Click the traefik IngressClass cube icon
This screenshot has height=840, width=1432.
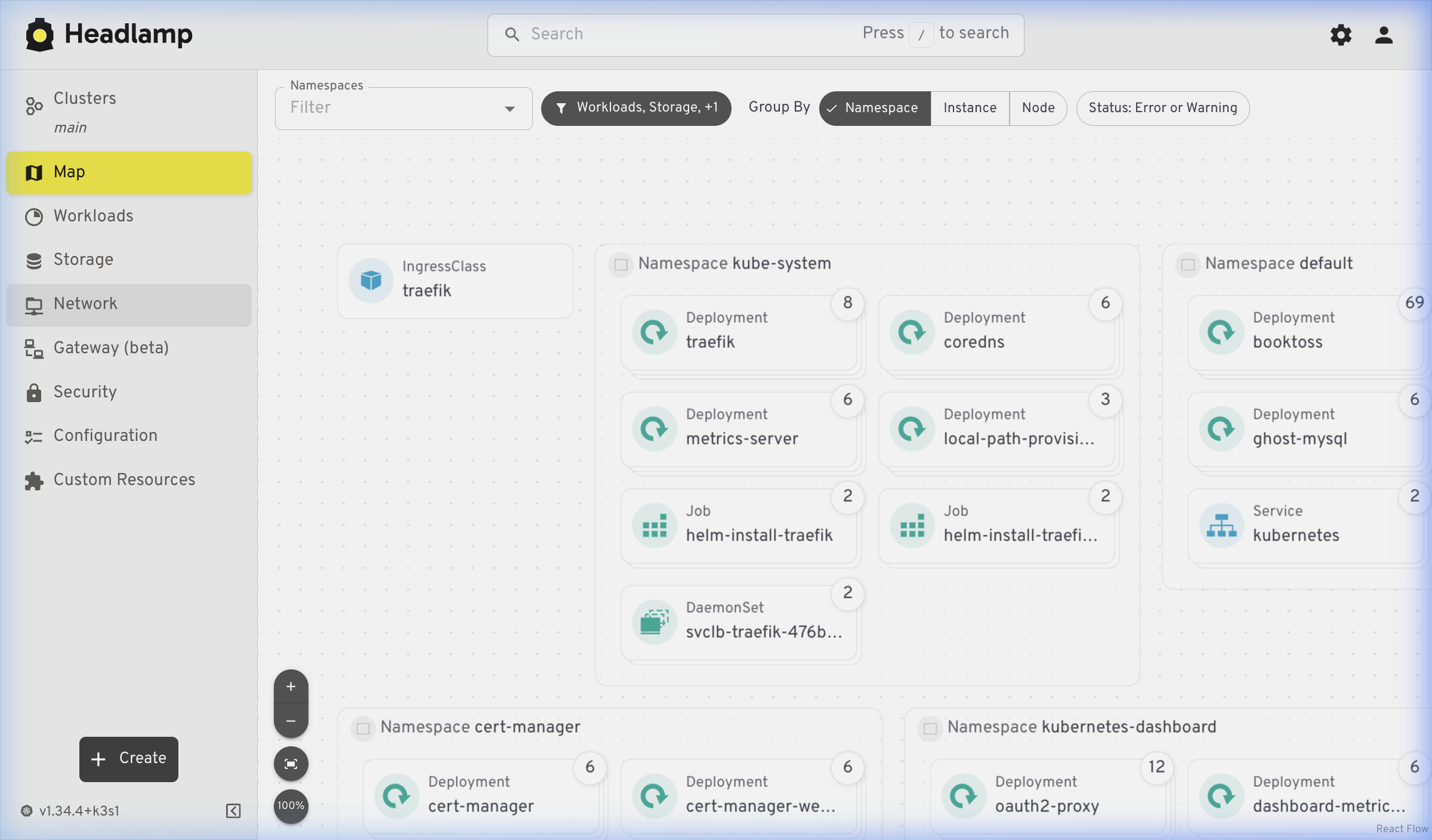coord(371,280)
